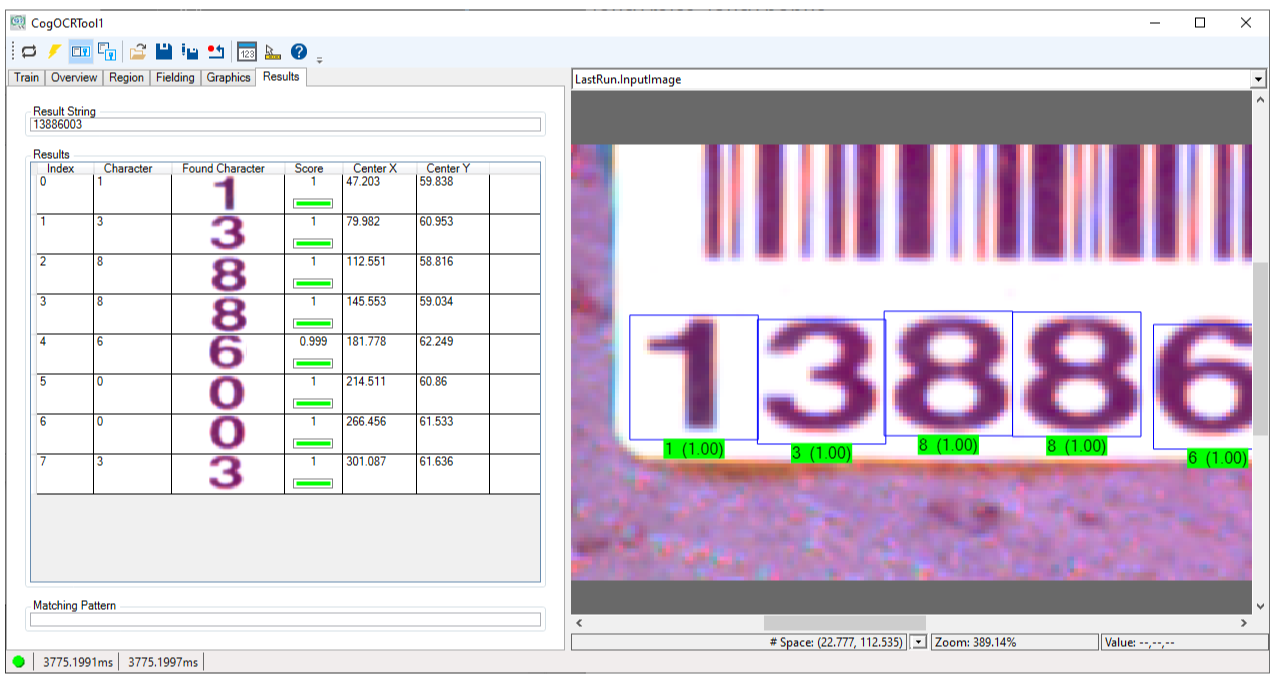This screenshot has height=676, width=1282.
Task: Save the current image using the floppy disk icon
Action: pos(164,51)
